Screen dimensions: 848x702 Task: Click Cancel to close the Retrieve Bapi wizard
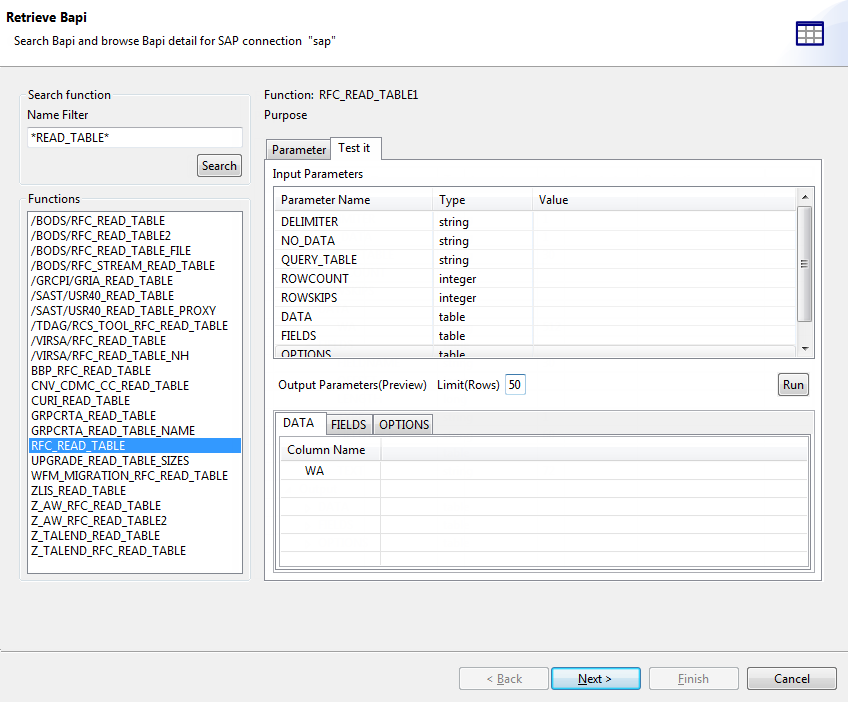(791, 678)
